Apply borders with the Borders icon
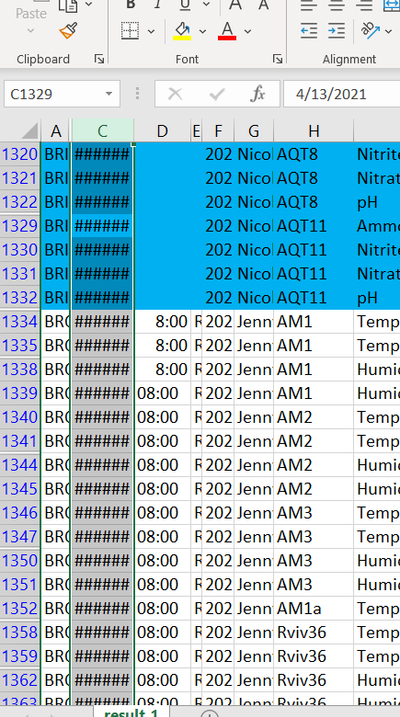 pyautogui.click(x=130, y=31)
